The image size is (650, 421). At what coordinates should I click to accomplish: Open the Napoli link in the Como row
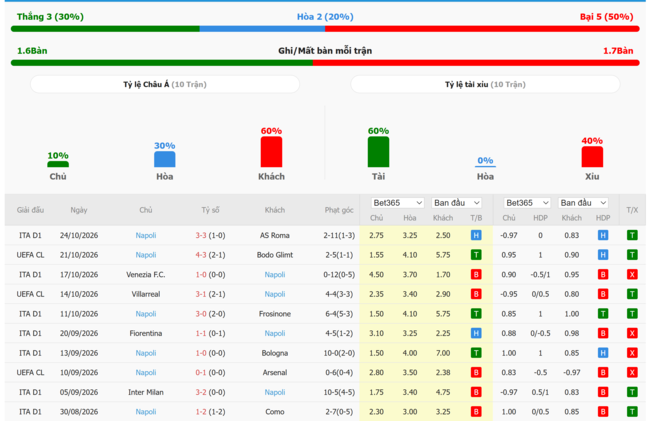[146, 411]
